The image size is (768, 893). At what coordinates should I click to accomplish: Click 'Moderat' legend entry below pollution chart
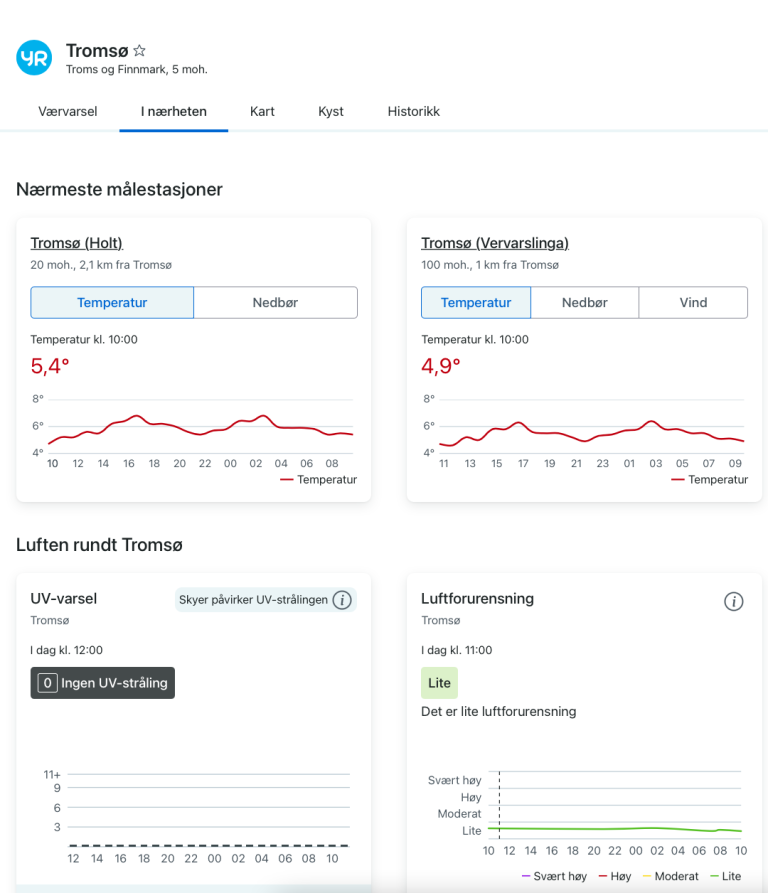(x=670, y=876)
